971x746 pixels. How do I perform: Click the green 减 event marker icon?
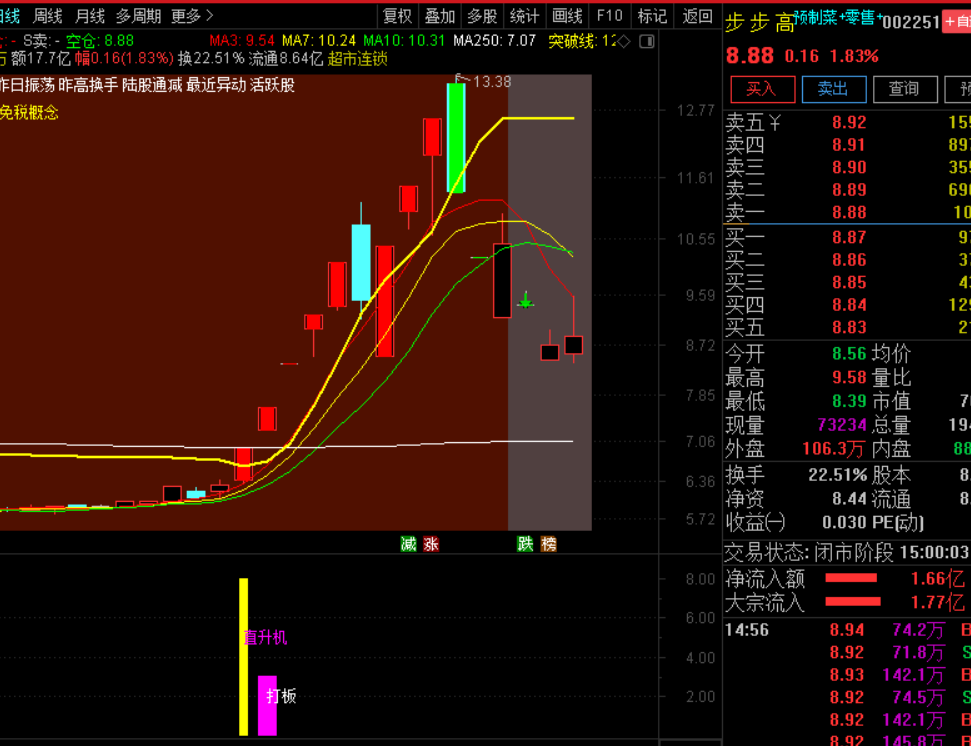(408, 544)
